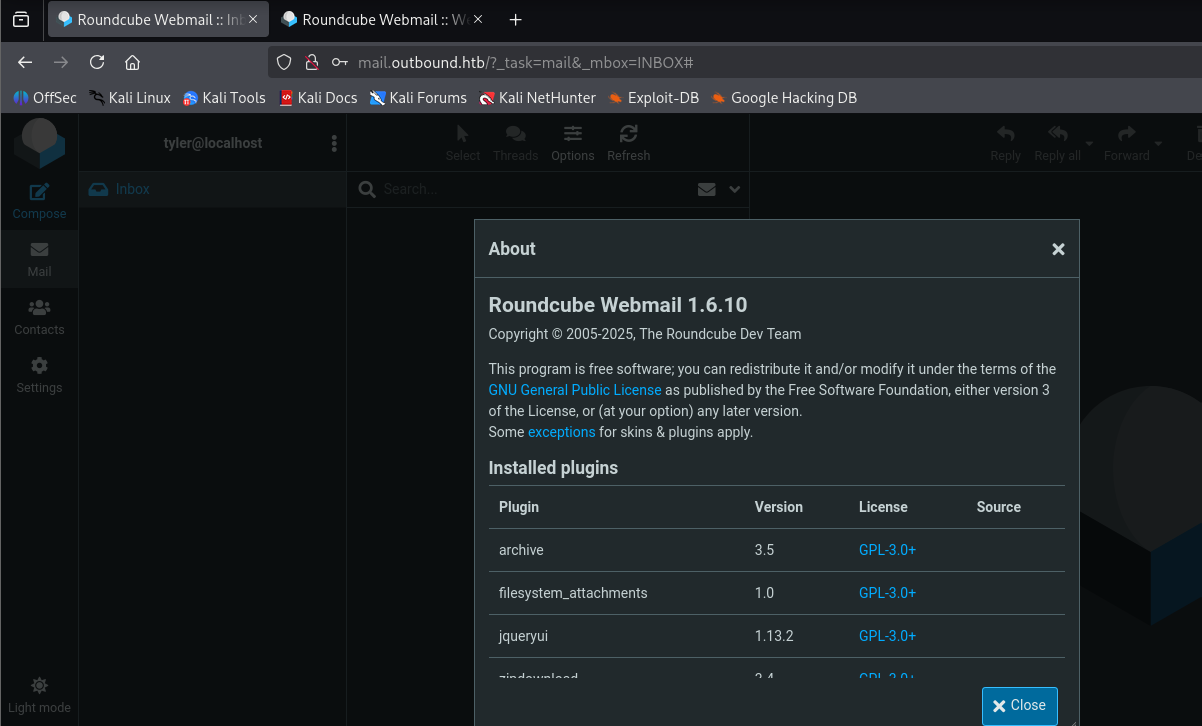Screen dimensions: 1202x726
Task: Open the Kali Tools bookmark
Action: [x=224, y=98]
